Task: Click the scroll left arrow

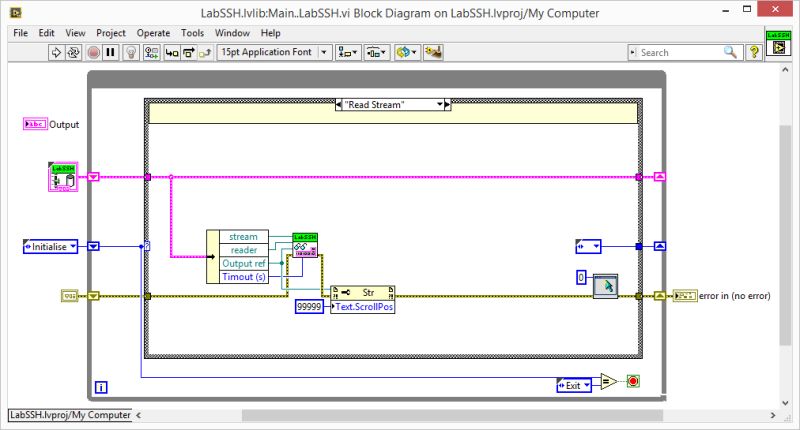Action: coord(138,415)
